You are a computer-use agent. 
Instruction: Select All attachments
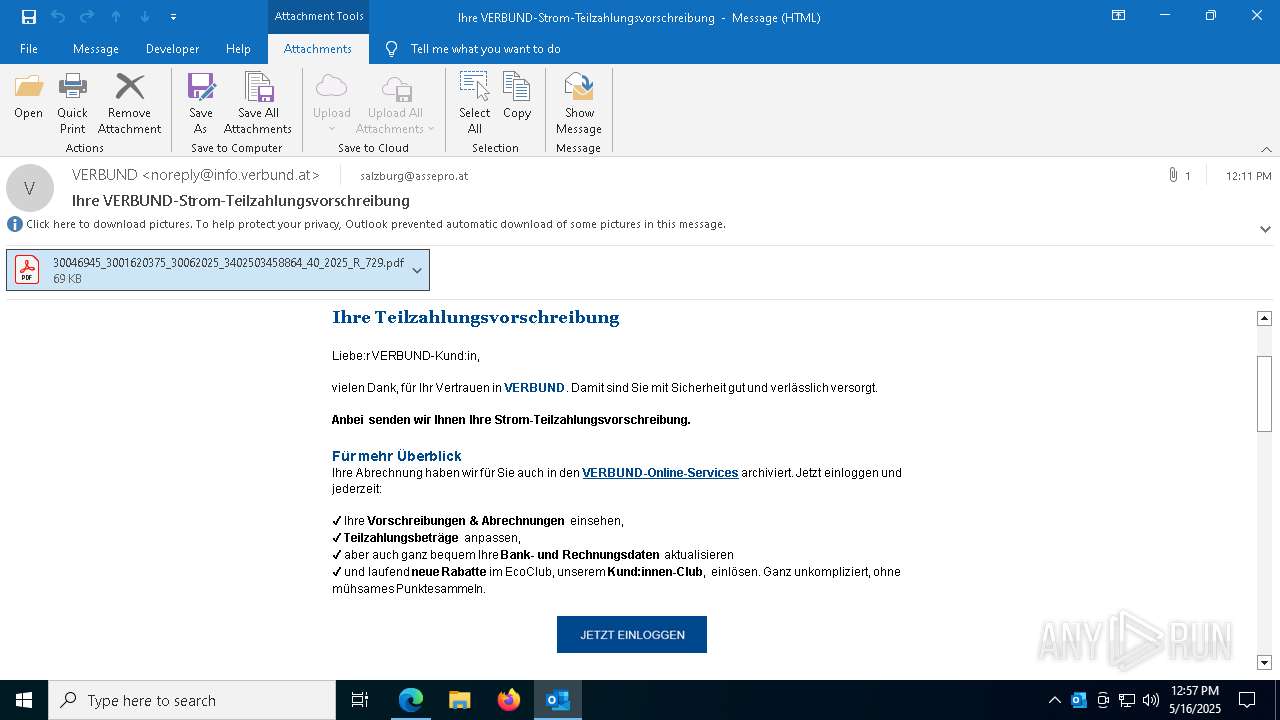click(475, 104)
